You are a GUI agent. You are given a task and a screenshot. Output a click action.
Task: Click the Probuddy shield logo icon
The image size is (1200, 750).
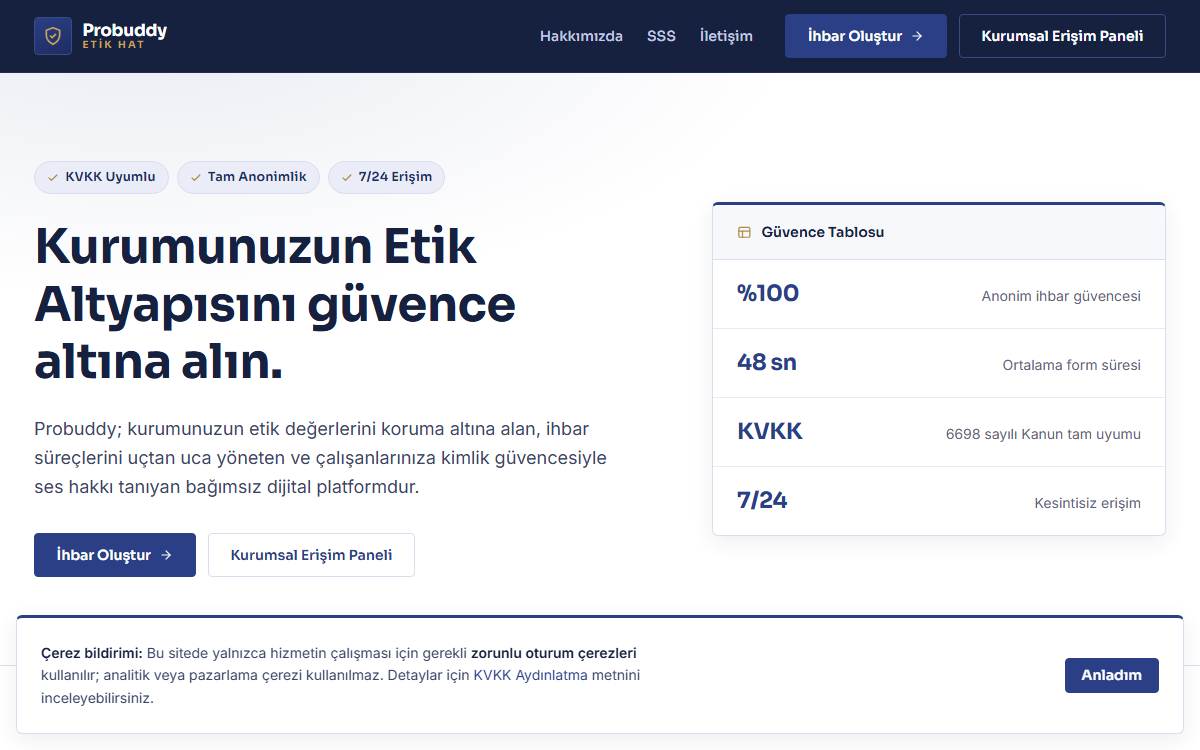(x=53, y=36)
